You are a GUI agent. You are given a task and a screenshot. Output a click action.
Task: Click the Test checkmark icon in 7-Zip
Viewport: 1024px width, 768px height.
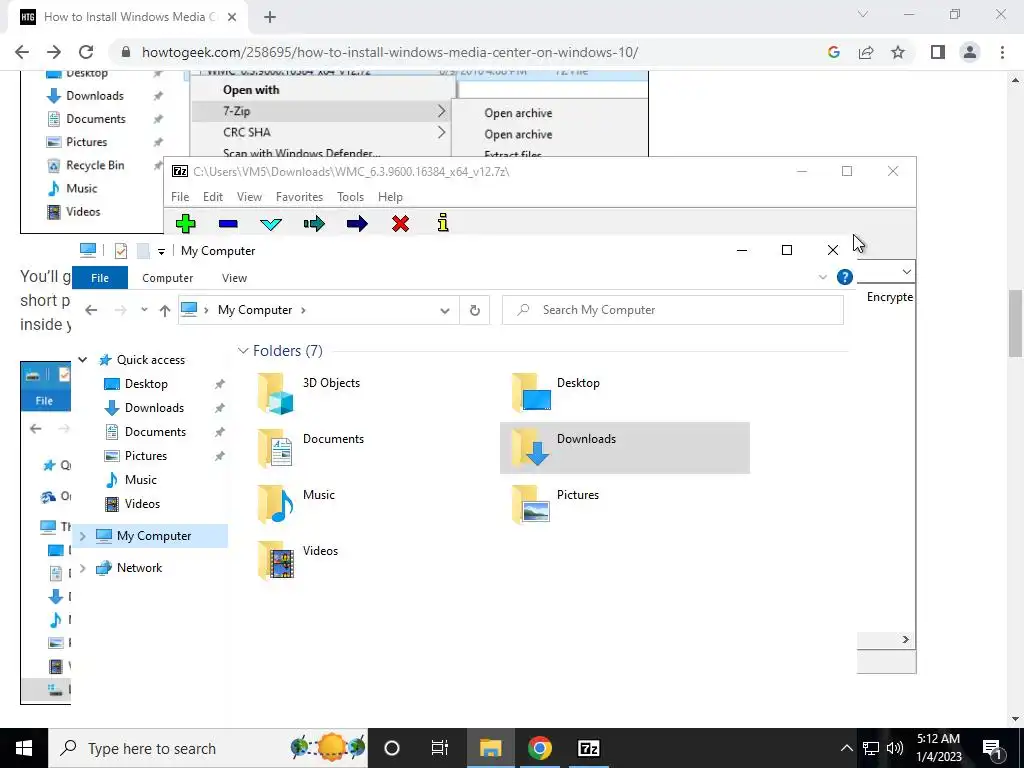point(271,224)
